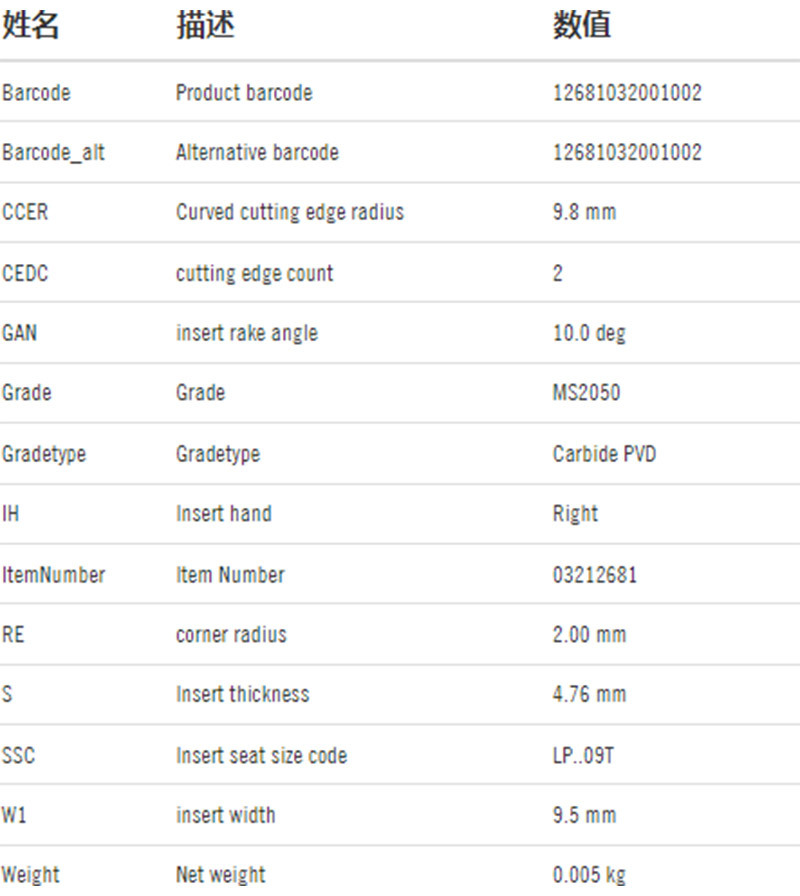Click the 描述 column header

click(x=205, y=25)
